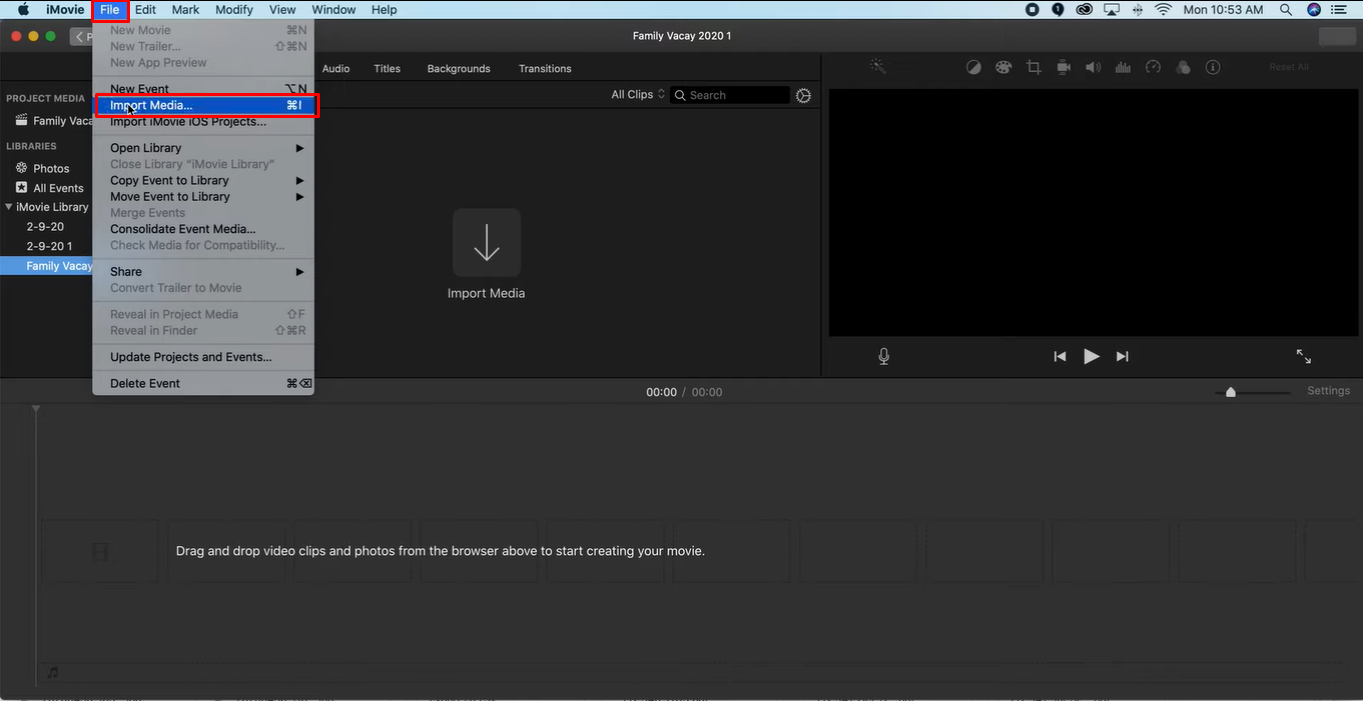Open the browser settings gear menu
The height and width of the screenshot is (701, 1365).
pos(803,95)
